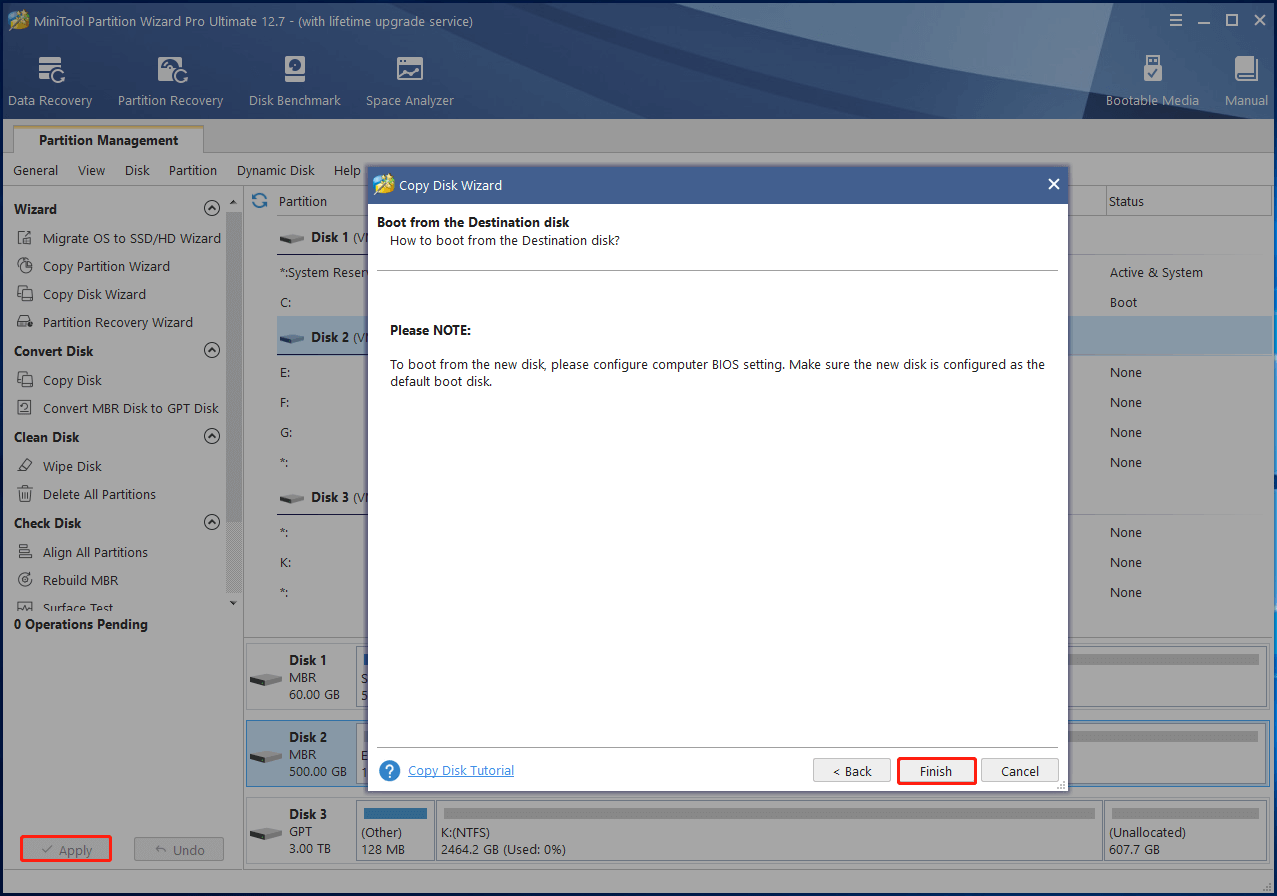The image size is (1277, 896).
Task: Click the Apply button
Action: 66,850
